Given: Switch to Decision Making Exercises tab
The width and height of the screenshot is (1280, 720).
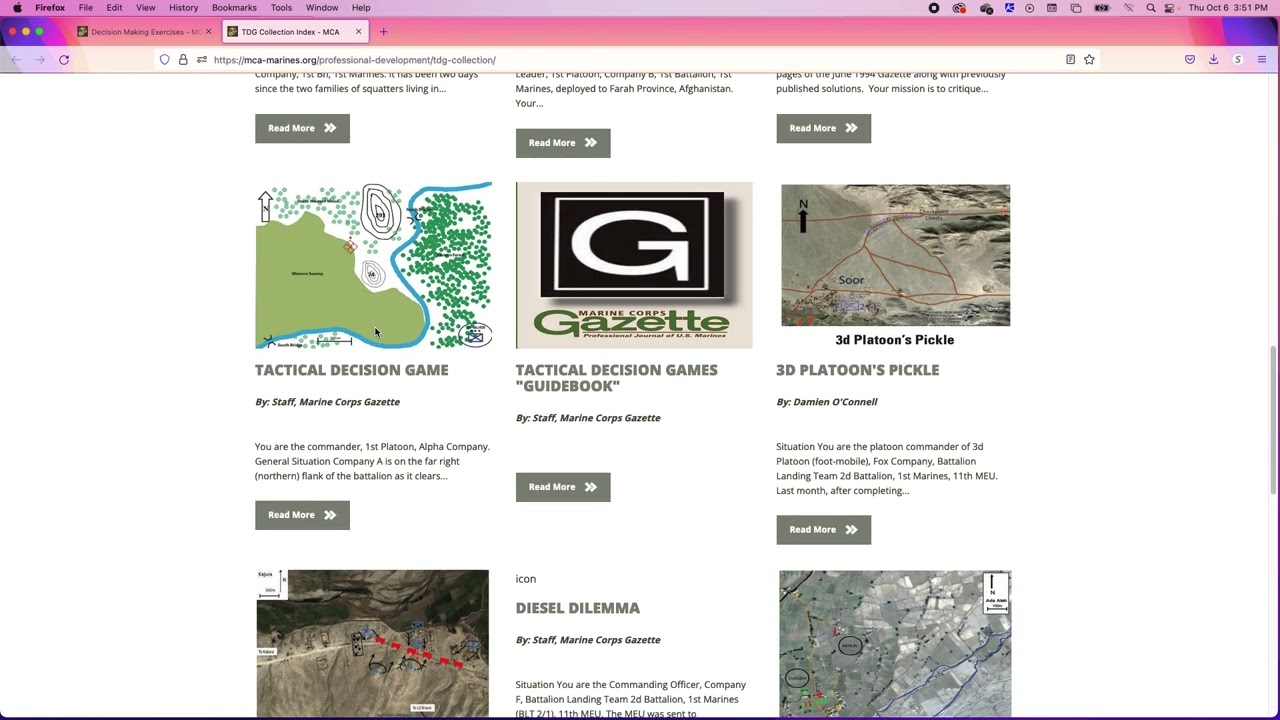Looking at the screenshot, I should [145, 32].
